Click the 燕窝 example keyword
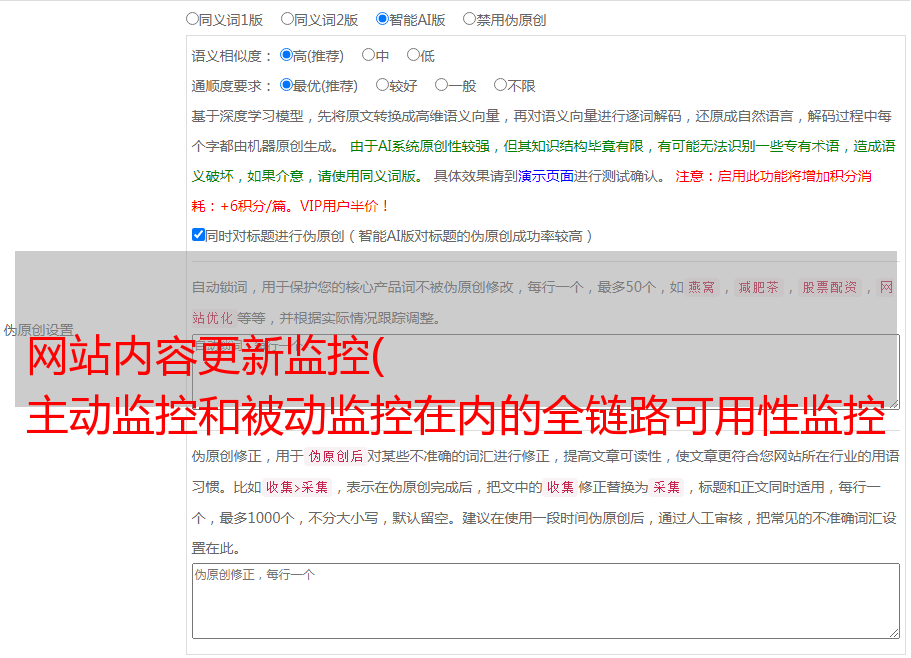911x658 pixels. tap(701, 287)
